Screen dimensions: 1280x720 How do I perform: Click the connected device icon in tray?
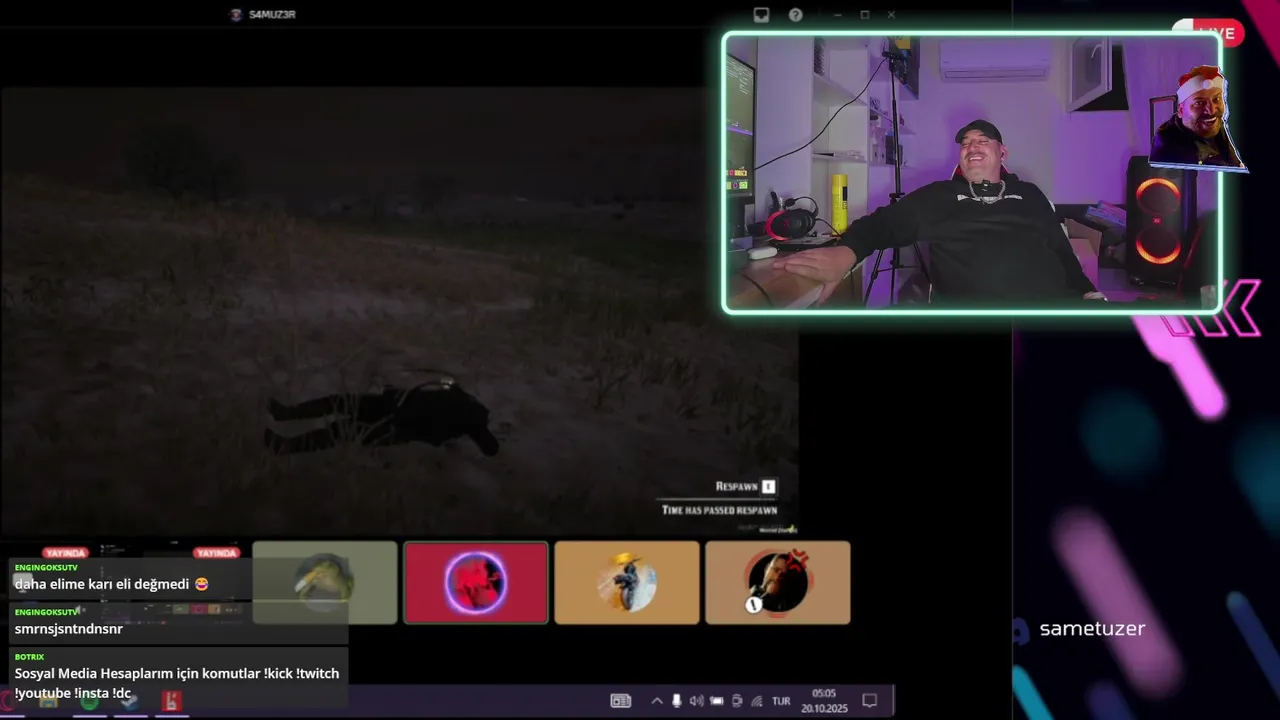(737, 701)
